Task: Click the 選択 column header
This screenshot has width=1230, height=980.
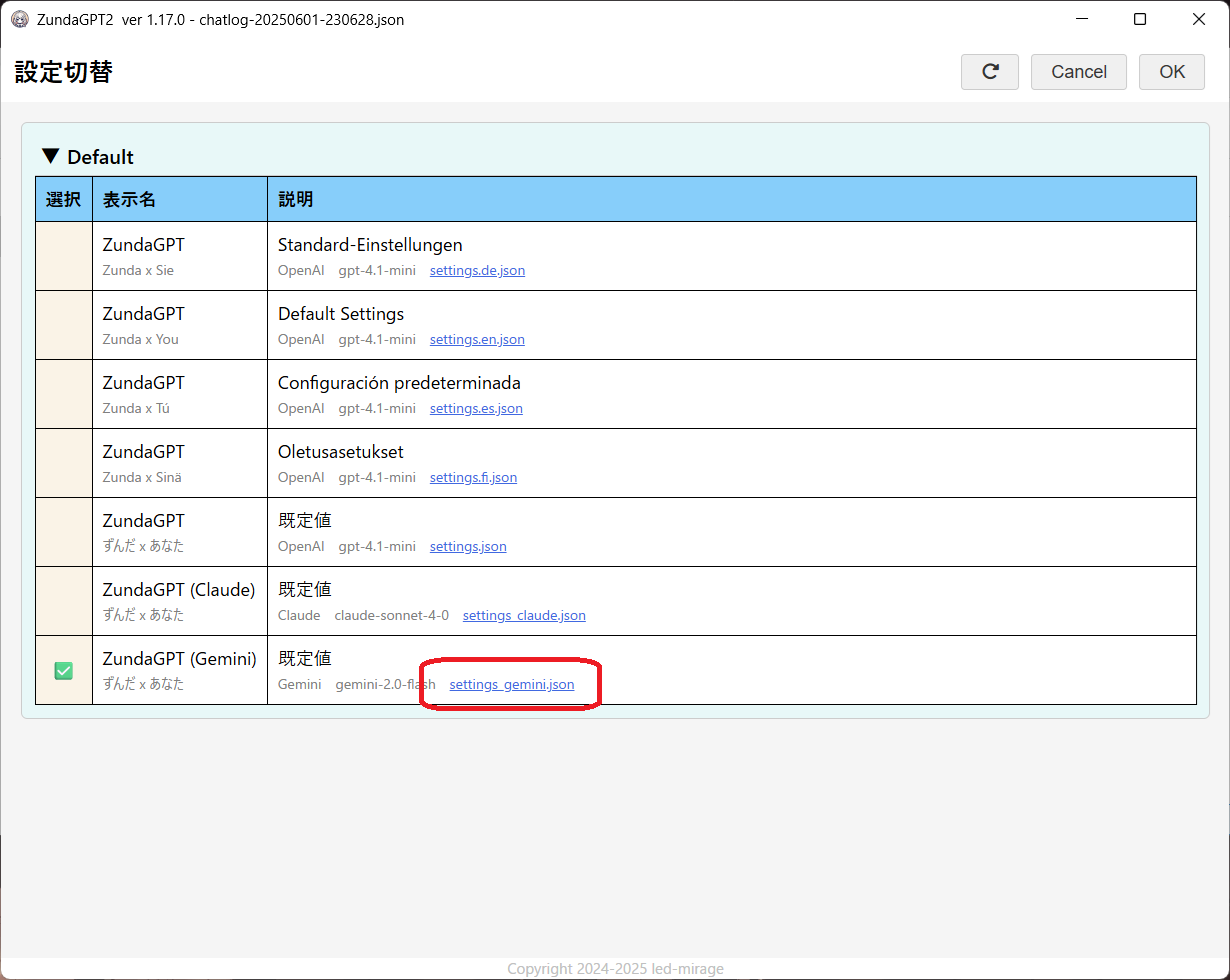Action: 64,199
